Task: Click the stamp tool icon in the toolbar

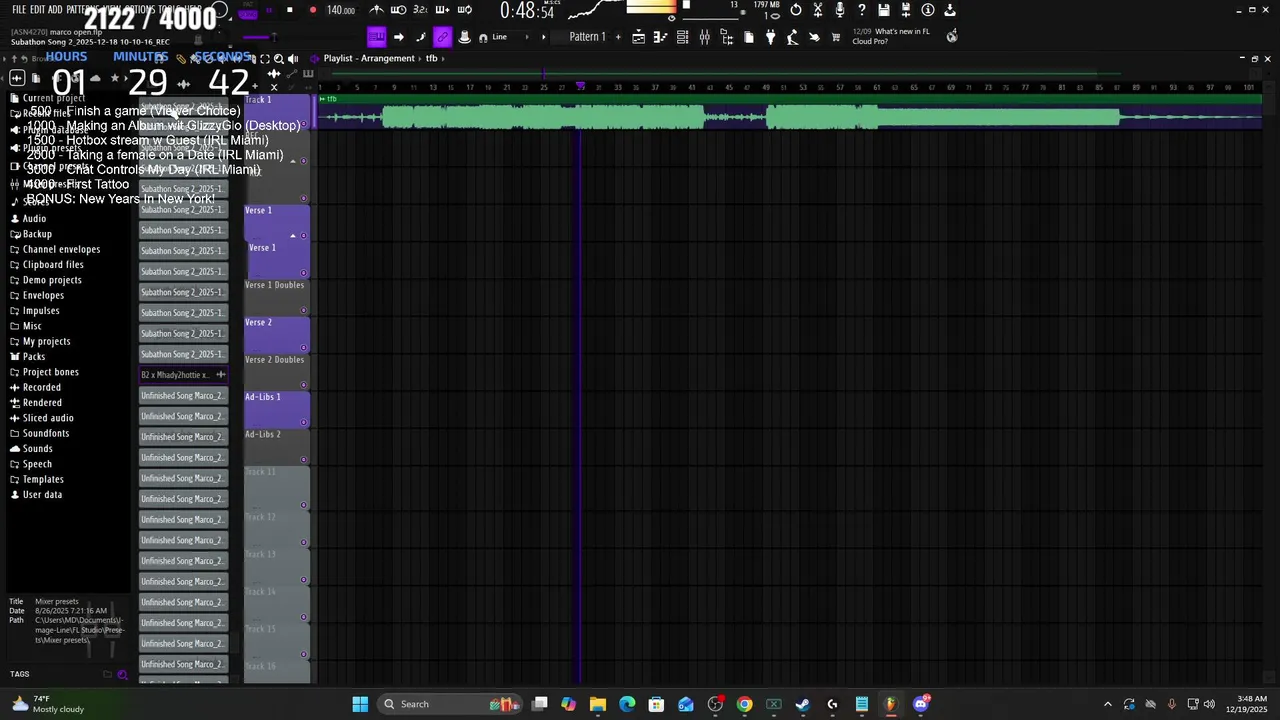Action: pyautogui.click(x=464, y=37)
